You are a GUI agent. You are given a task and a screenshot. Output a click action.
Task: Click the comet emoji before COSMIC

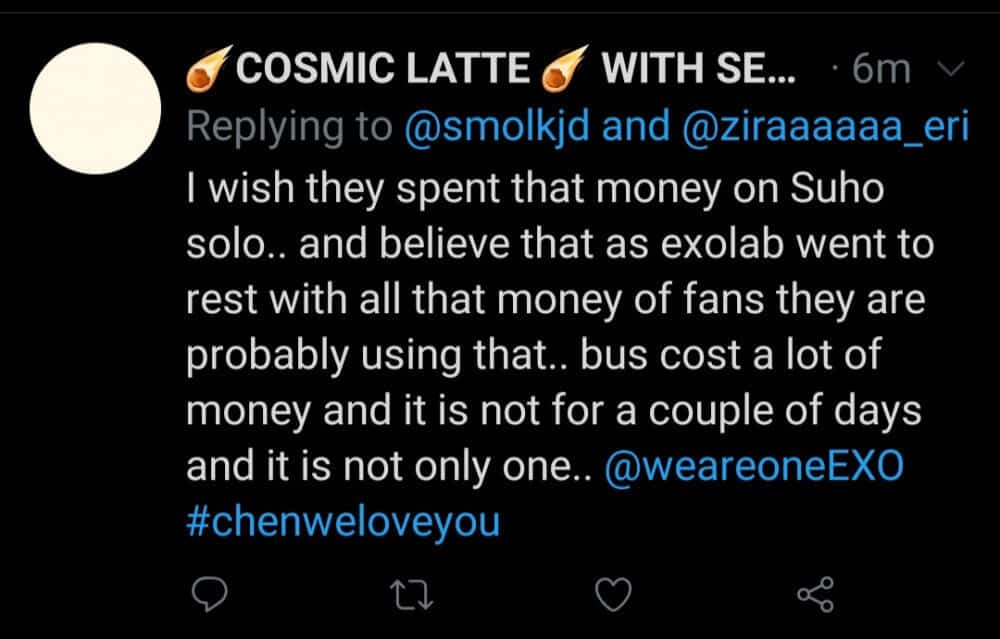(208, 68)
